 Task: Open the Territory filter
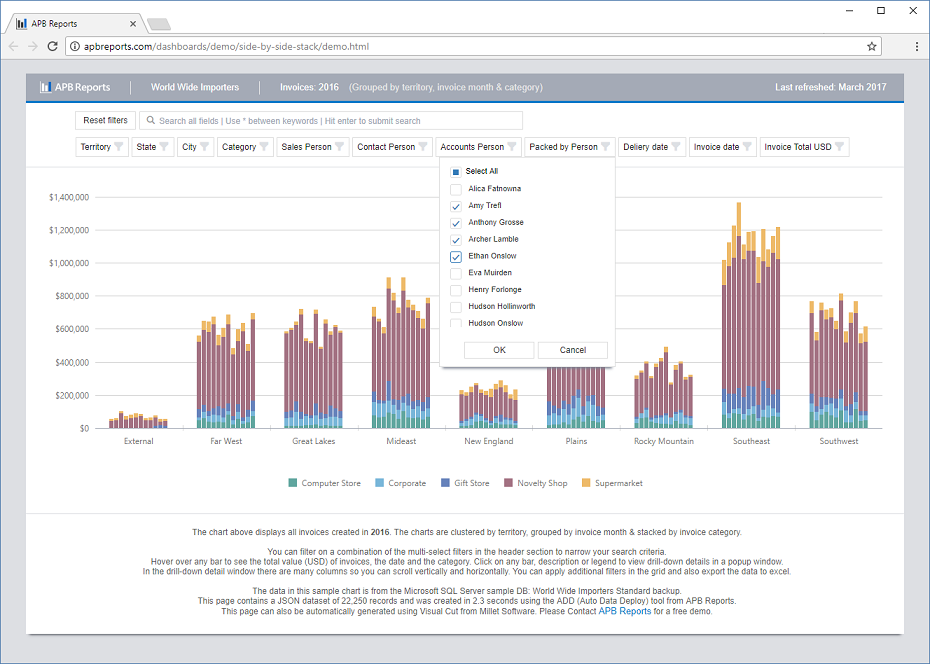tap(101, 147)
